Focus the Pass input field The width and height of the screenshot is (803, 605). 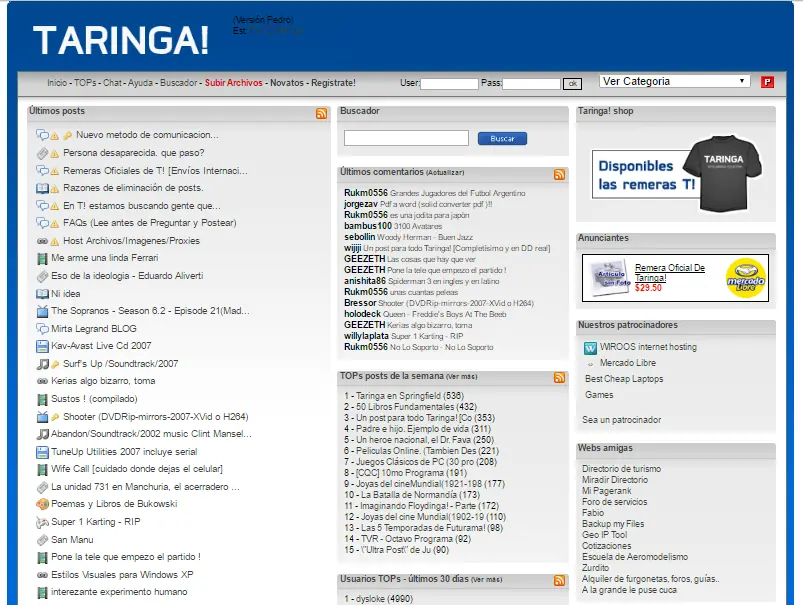pos(531,84)
